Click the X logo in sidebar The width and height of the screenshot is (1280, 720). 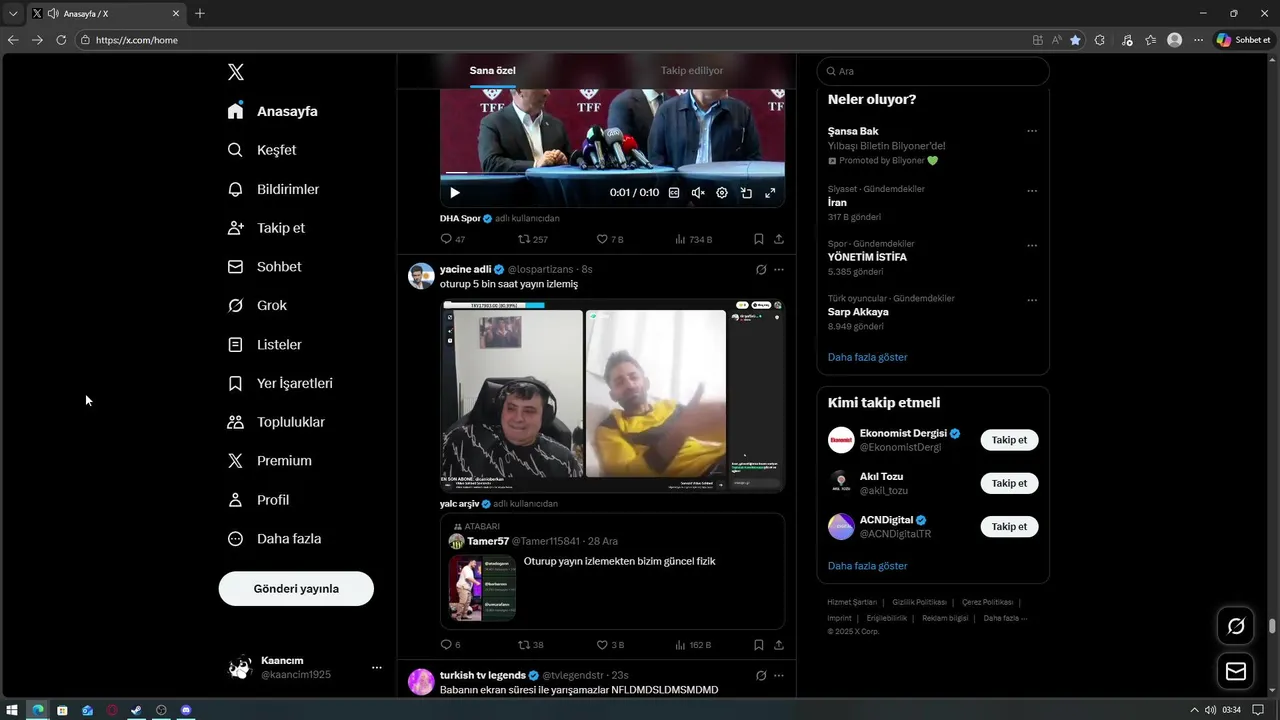(236, 72)
